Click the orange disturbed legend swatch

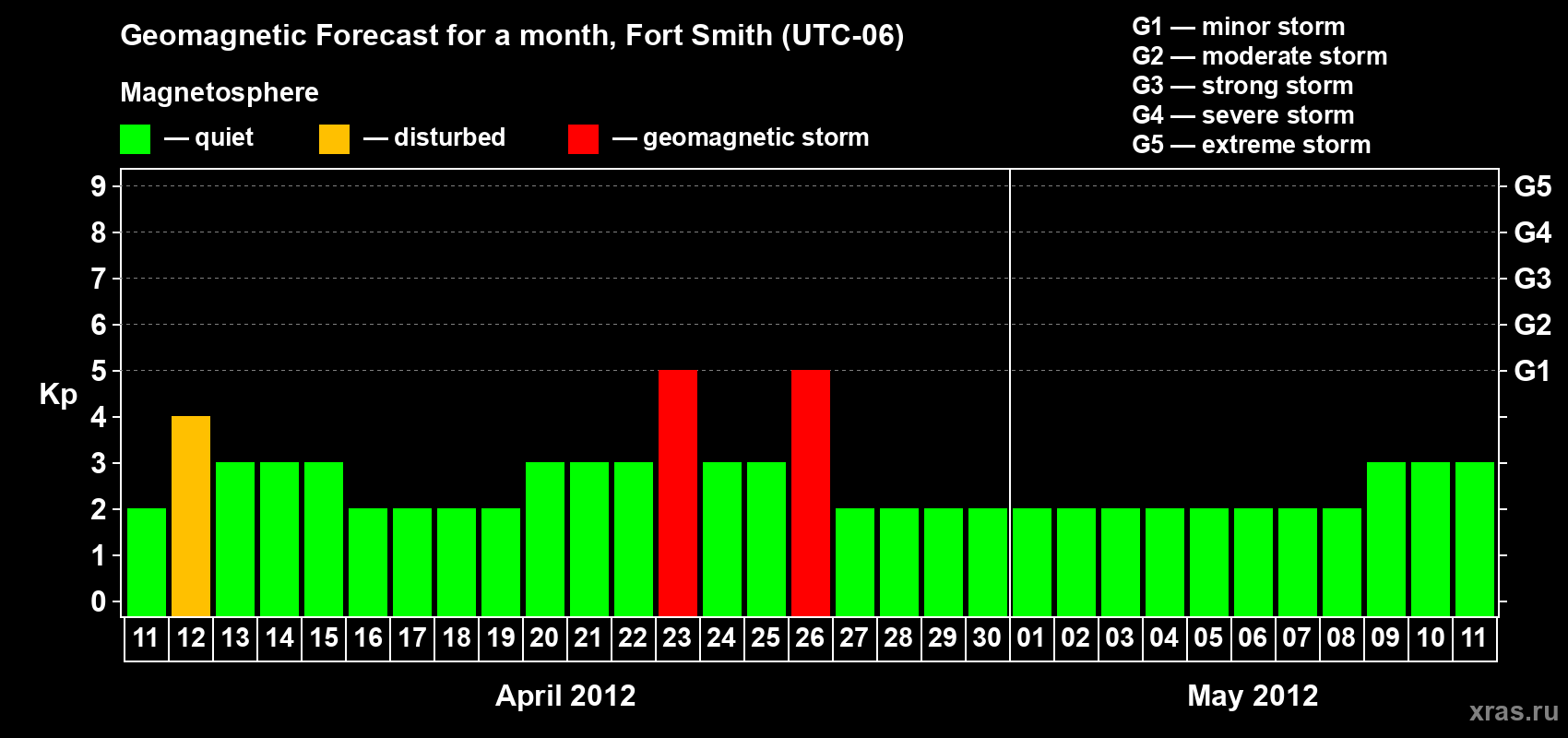334,139
